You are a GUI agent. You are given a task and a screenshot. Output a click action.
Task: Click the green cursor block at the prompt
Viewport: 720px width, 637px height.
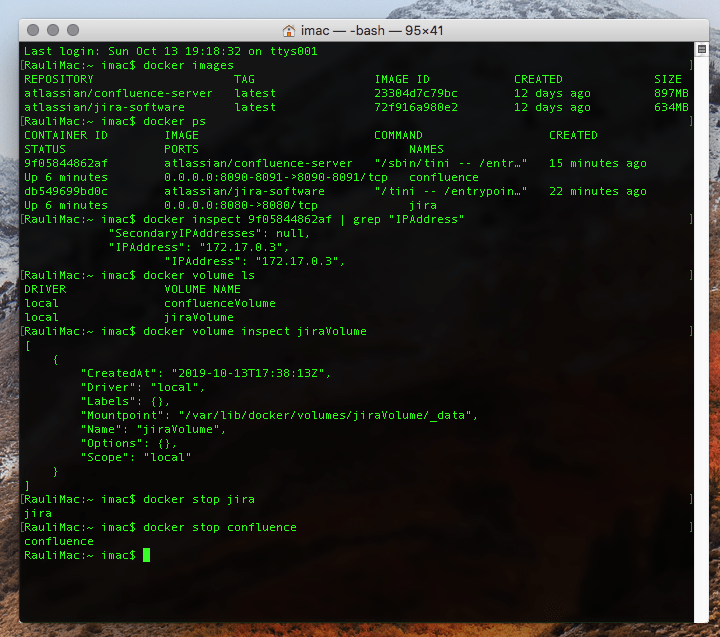[146, 555]
